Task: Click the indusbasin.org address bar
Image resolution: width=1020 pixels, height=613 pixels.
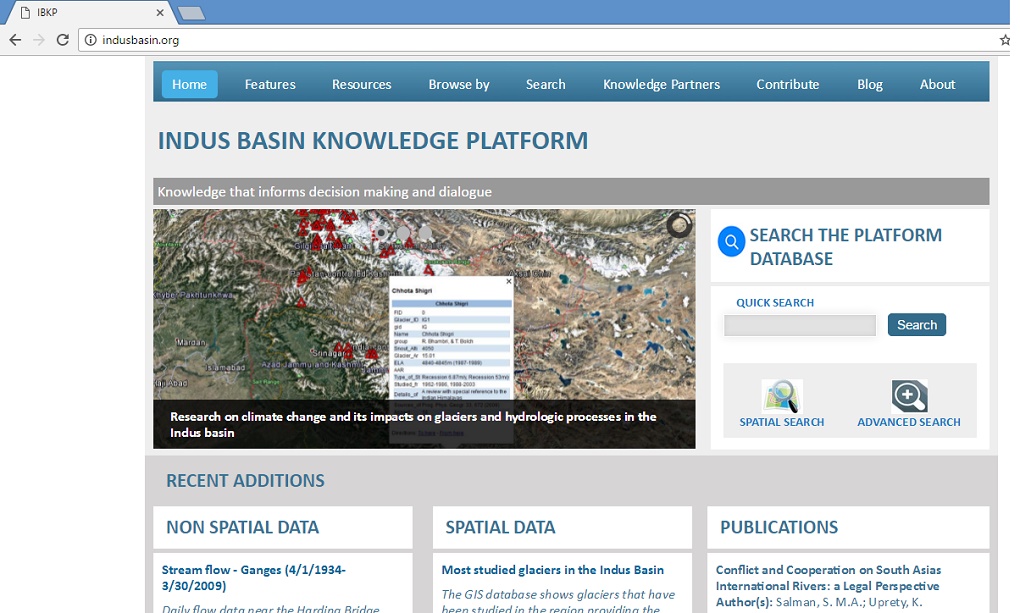Action: (x=540, y=40)
